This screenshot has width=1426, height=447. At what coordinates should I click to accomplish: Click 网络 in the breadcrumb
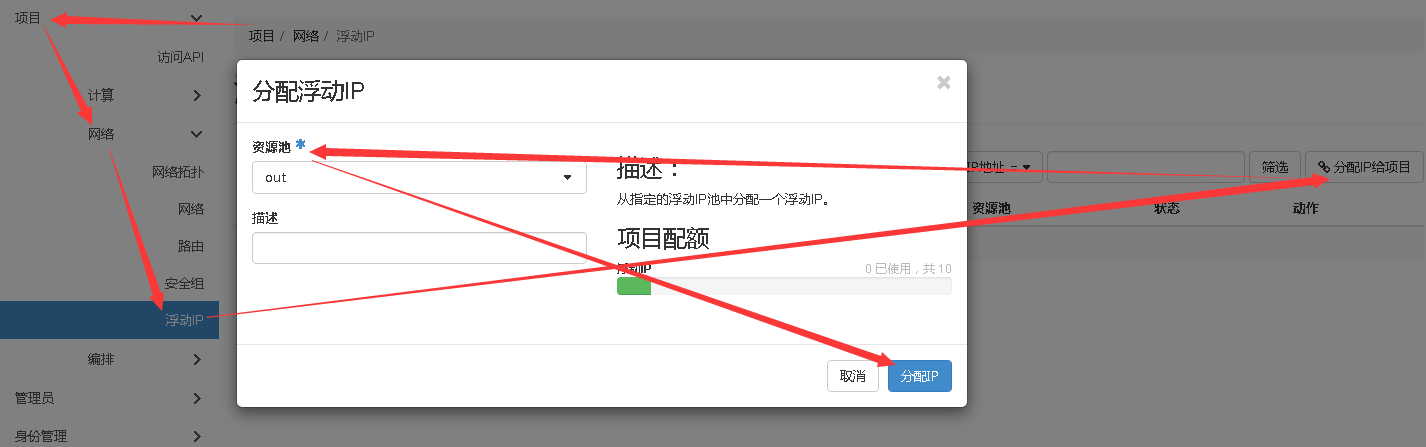pyautogui.click(x=306, y=35)
